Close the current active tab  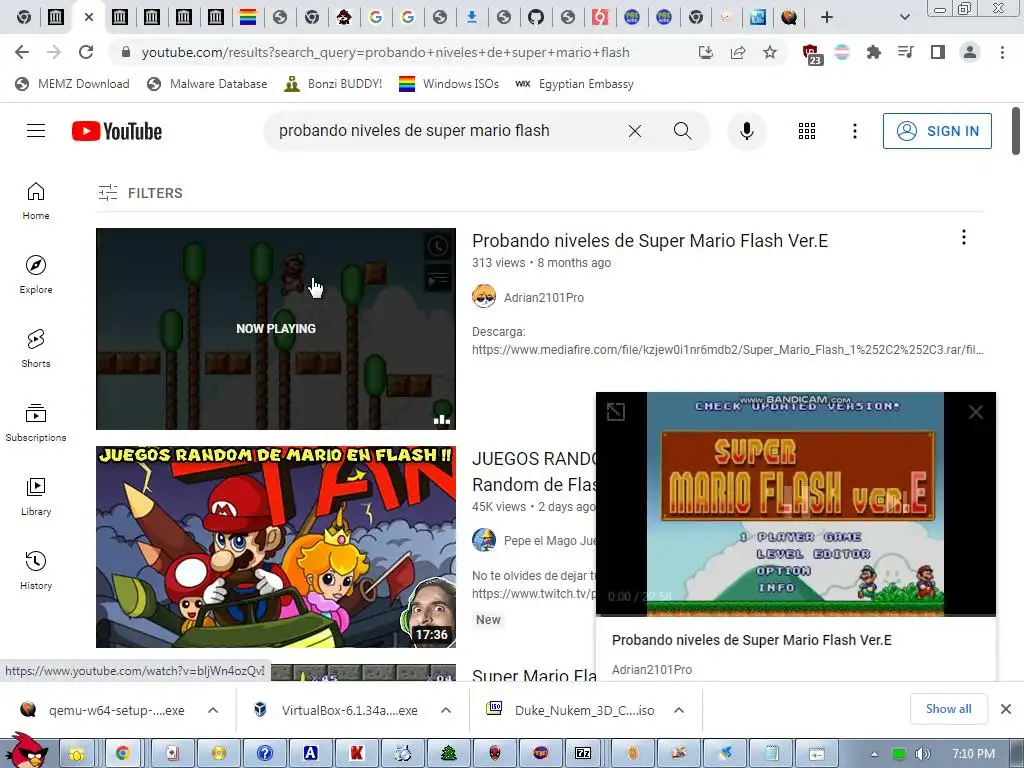[89, 17]
